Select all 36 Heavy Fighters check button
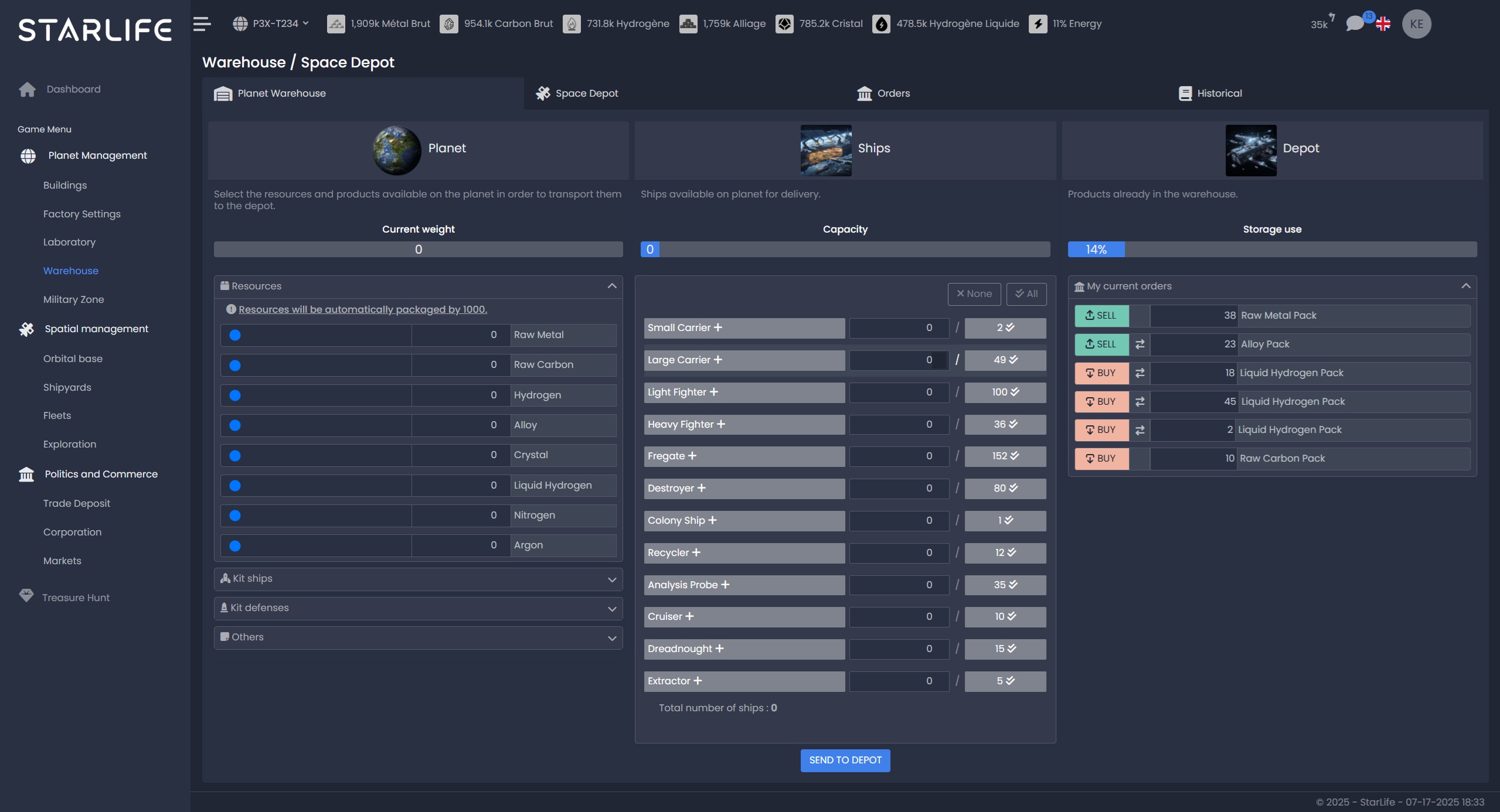Viewport: 1500px width, 812px height. coord(1005,424)
